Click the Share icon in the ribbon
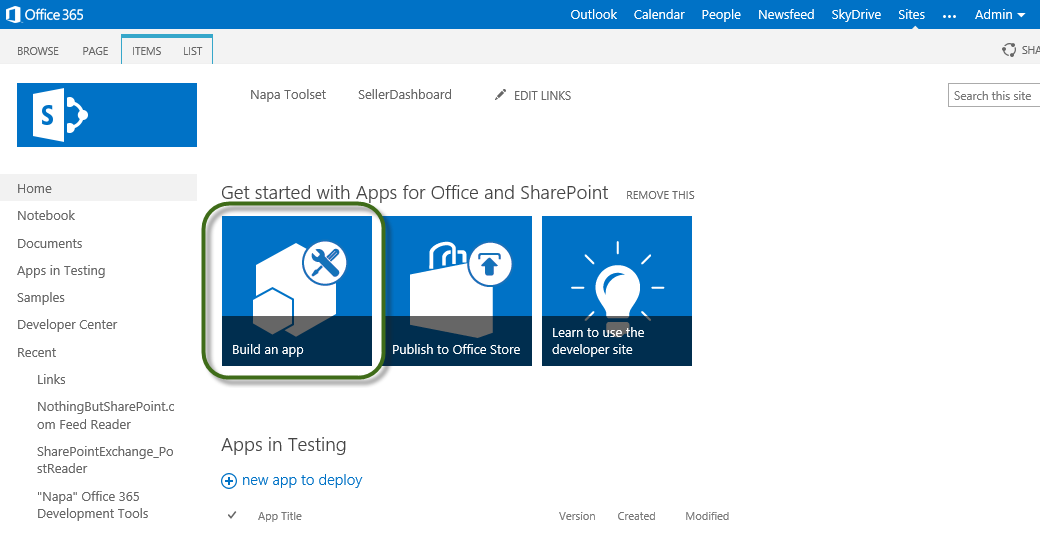The image size is (1040, 533). 1009,50
